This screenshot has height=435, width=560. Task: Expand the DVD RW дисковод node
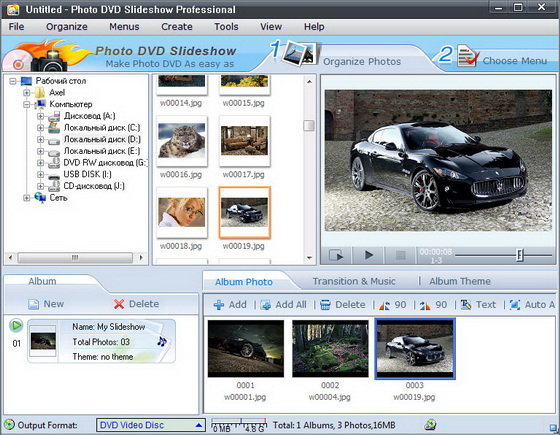point(40,163)
